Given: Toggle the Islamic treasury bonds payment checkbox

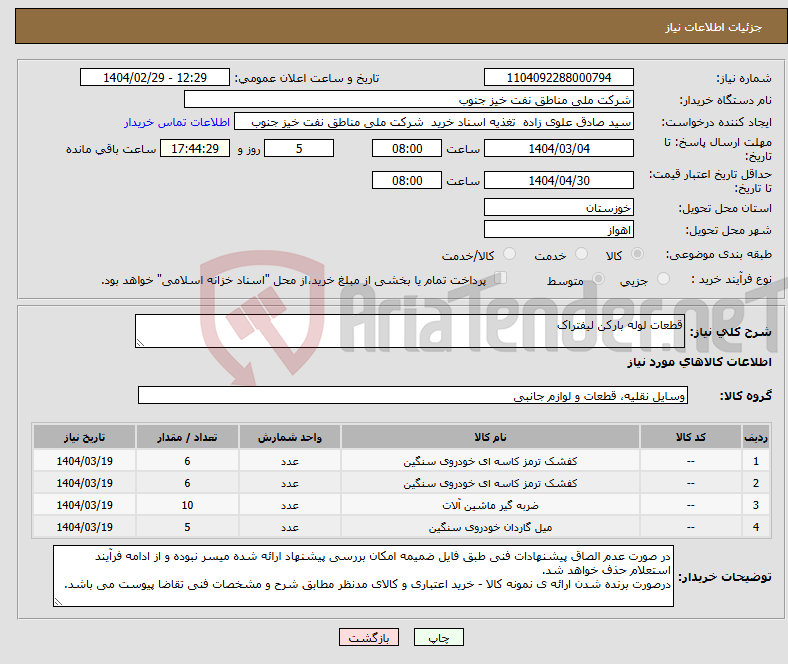Looking at the screenshot, I should click(501, 278).
